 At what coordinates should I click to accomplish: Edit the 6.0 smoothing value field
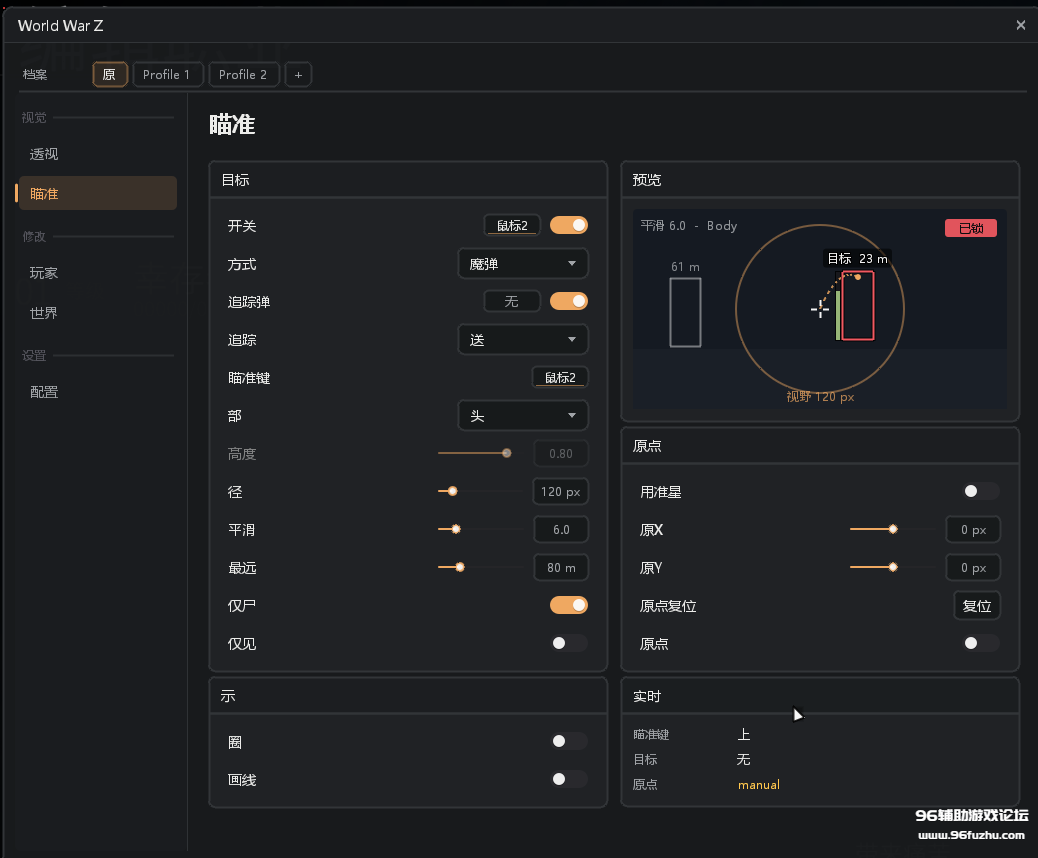coord(561,530)
